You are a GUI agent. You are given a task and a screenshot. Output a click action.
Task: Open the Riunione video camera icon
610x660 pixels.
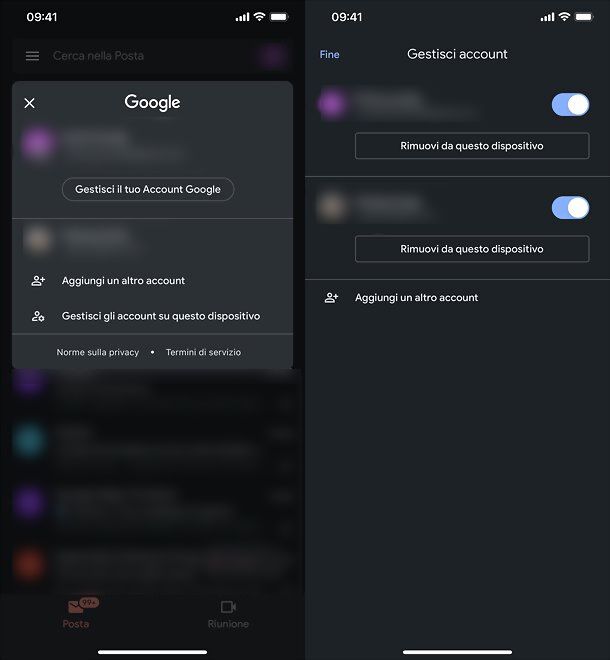(228, 607)
